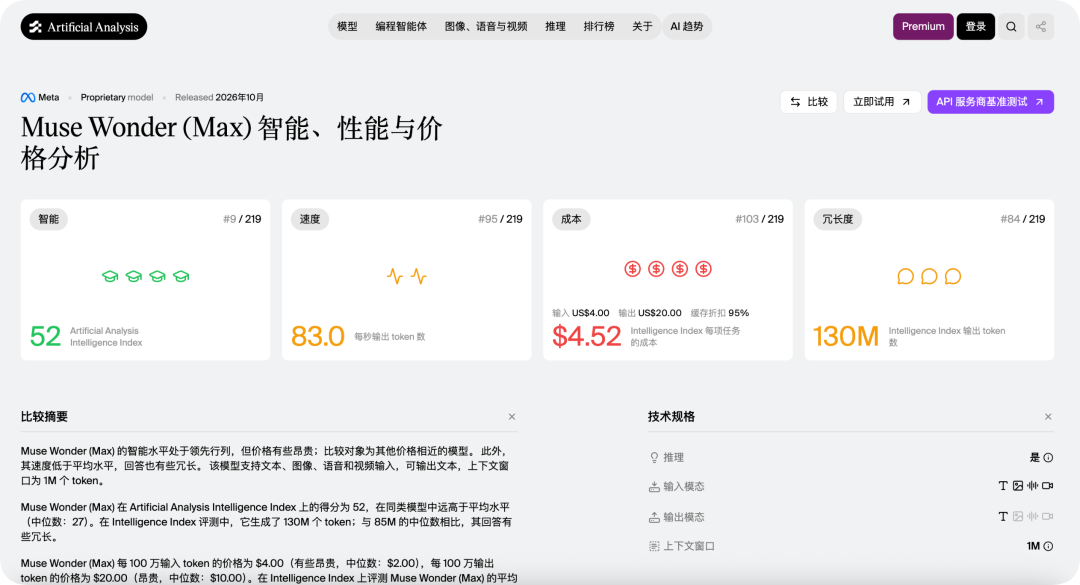Open the 排行榜 menu

point(599,27)
